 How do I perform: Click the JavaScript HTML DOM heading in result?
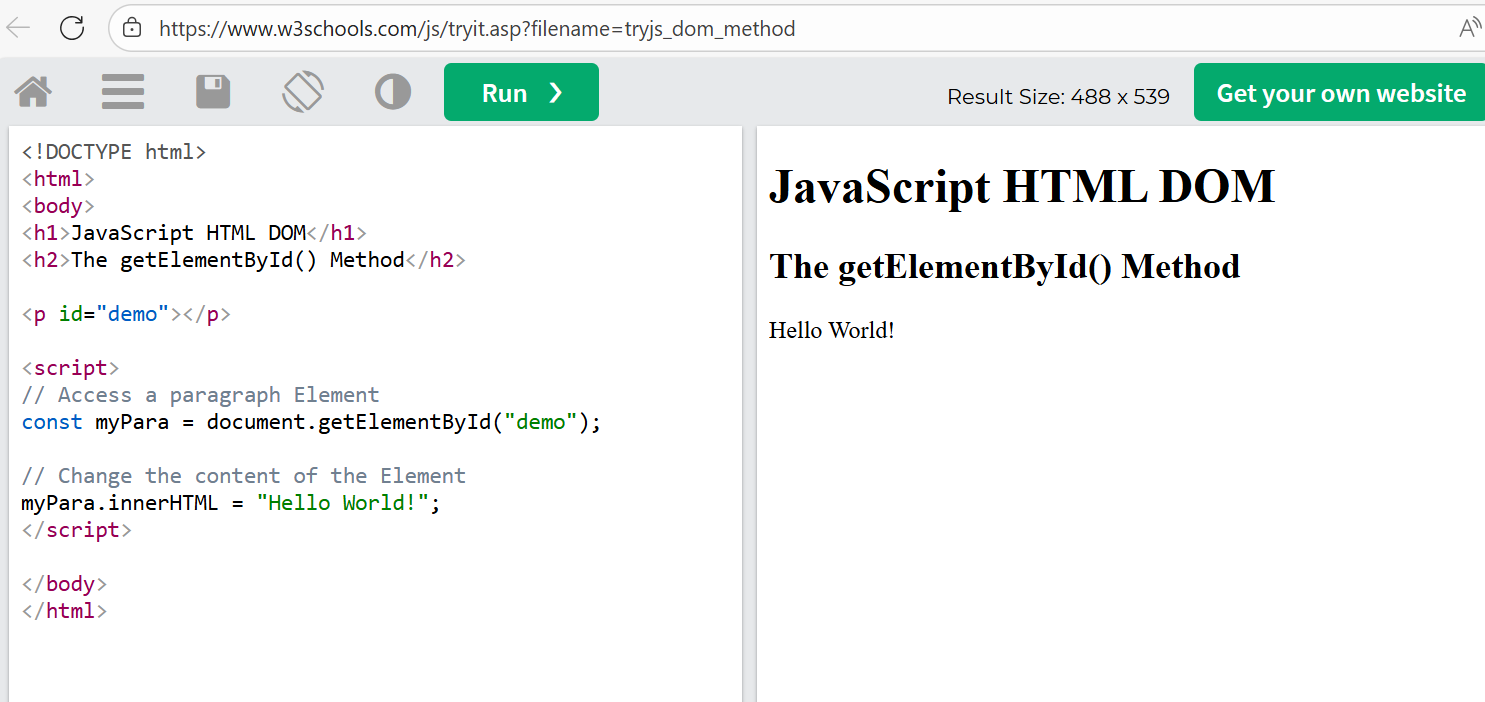point(1021,187)
